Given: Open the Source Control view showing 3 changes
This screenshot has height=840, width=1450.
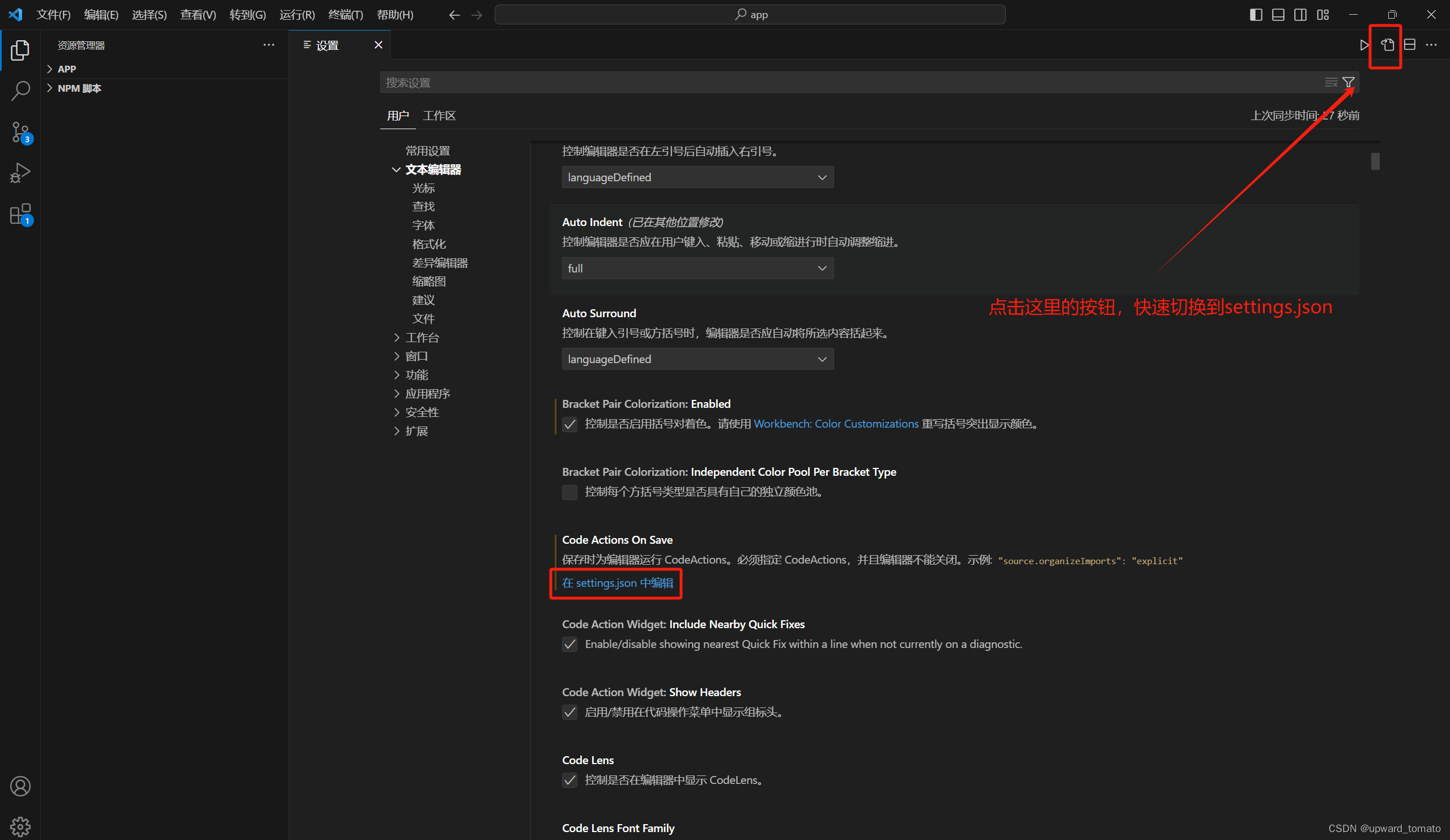Looking at the screenshot, I should (20, 131).
